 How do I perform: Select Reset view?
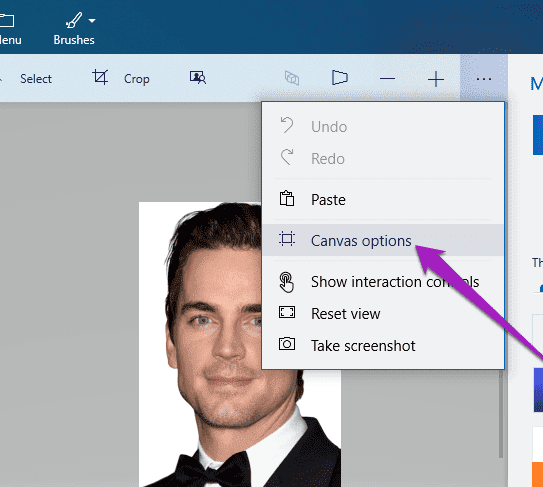pos(383,313)
